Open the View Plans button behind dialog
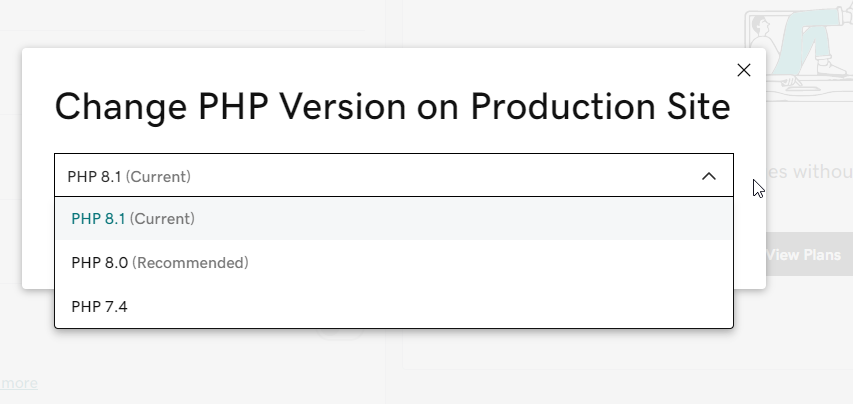 808,254
